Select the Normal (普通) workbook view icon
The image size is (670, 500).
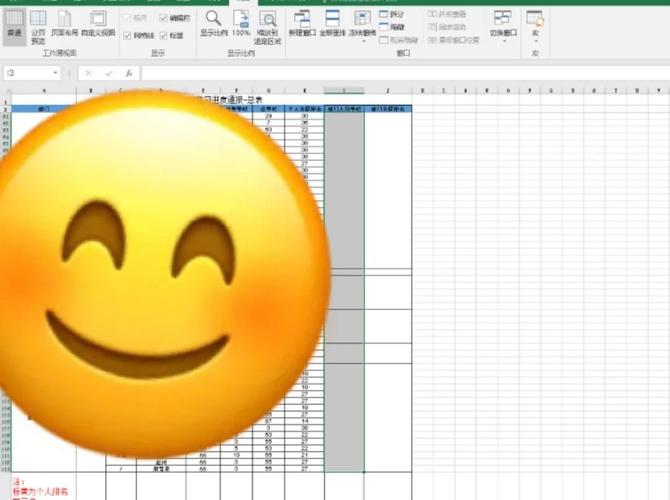click(15, 25)
